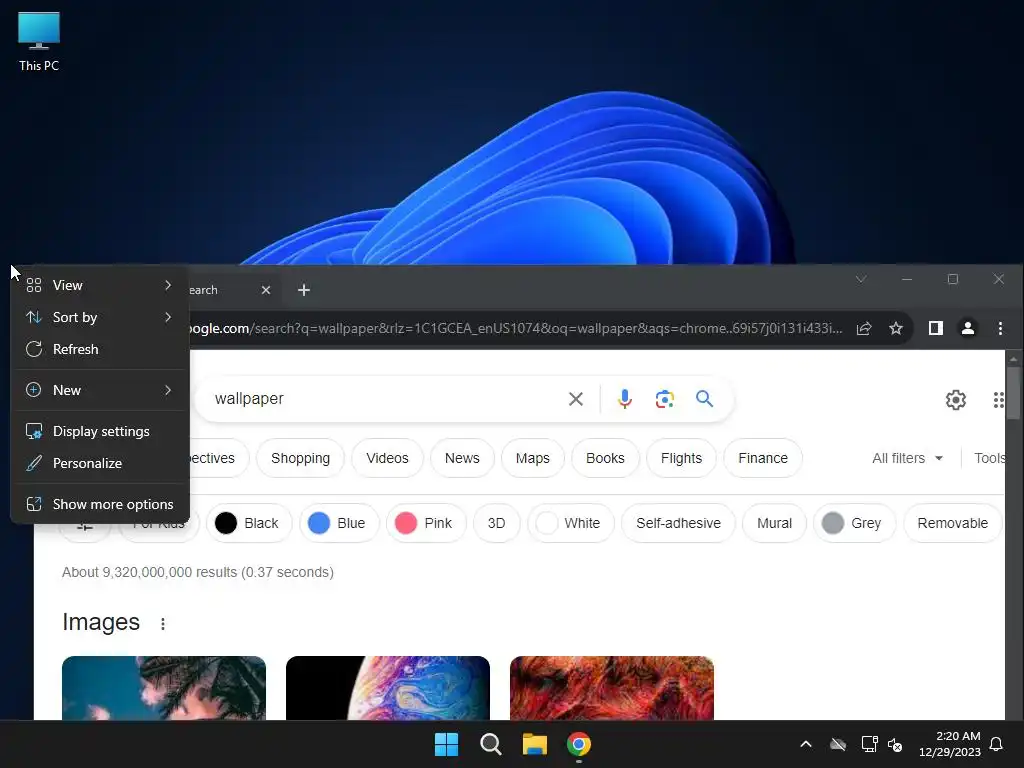Viewport: 1024px width, 768px height.
Task: Click the share this page icon
Action: (x=864, y=328)
